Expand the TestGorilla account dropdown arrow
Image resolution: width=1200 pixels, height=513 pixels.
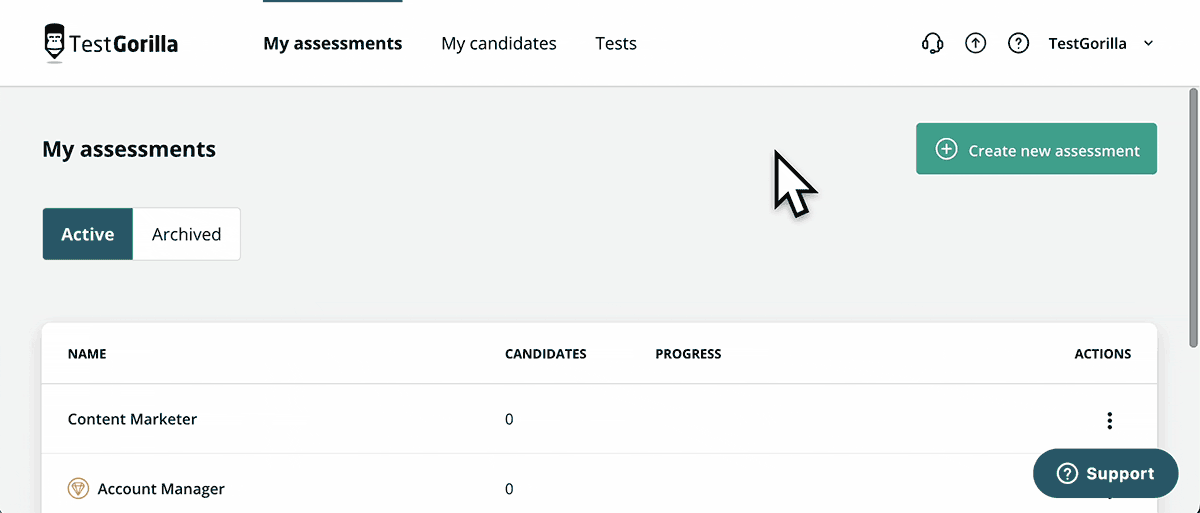1148,43
